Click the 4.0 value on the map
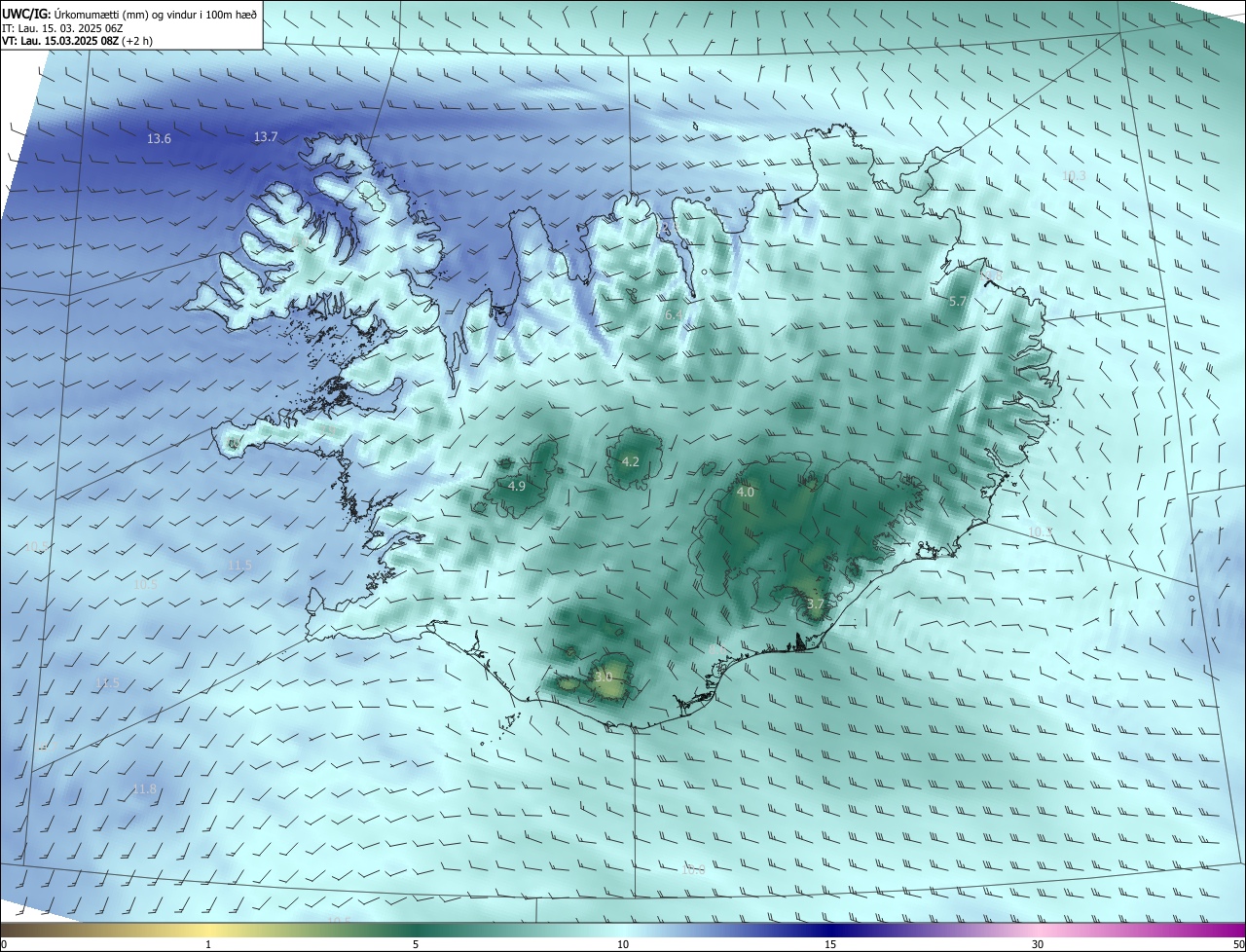1246x952 pixels. [745, 493]
